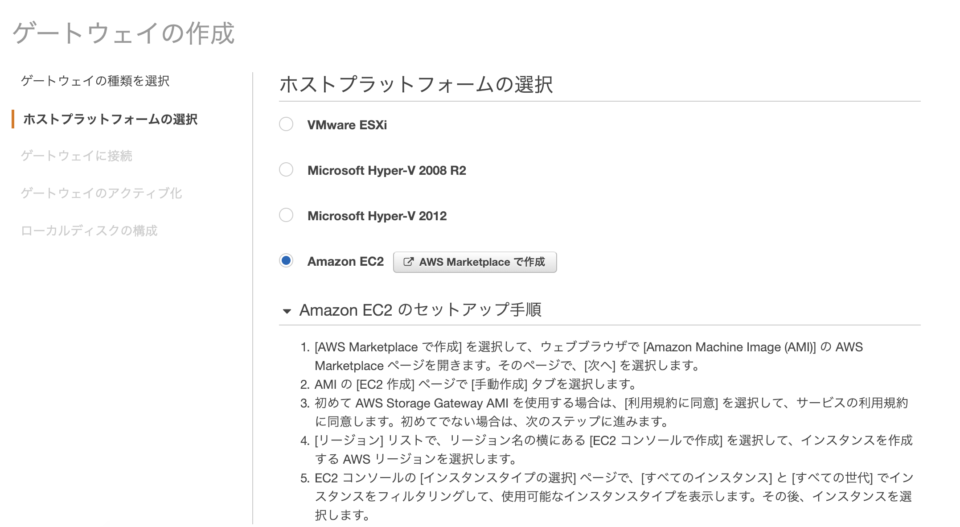Click the Amazon EC2 label text
The width and height of the screenshot is (960, 527).
coord(345,261)
